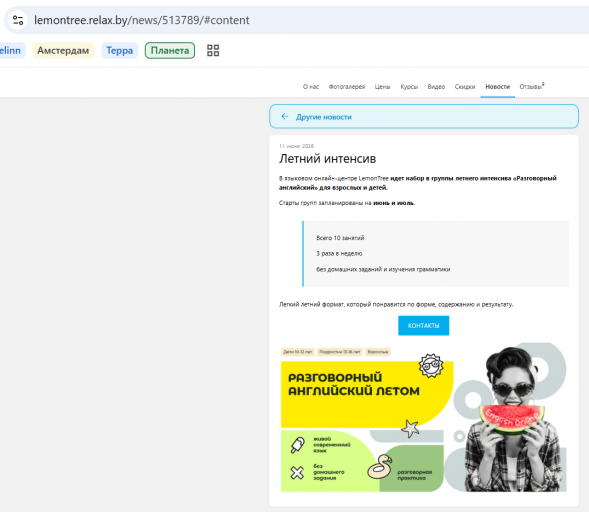Click the Летний интенсив headline
This screenshot has width=589, height=512.
pos(328,159)
